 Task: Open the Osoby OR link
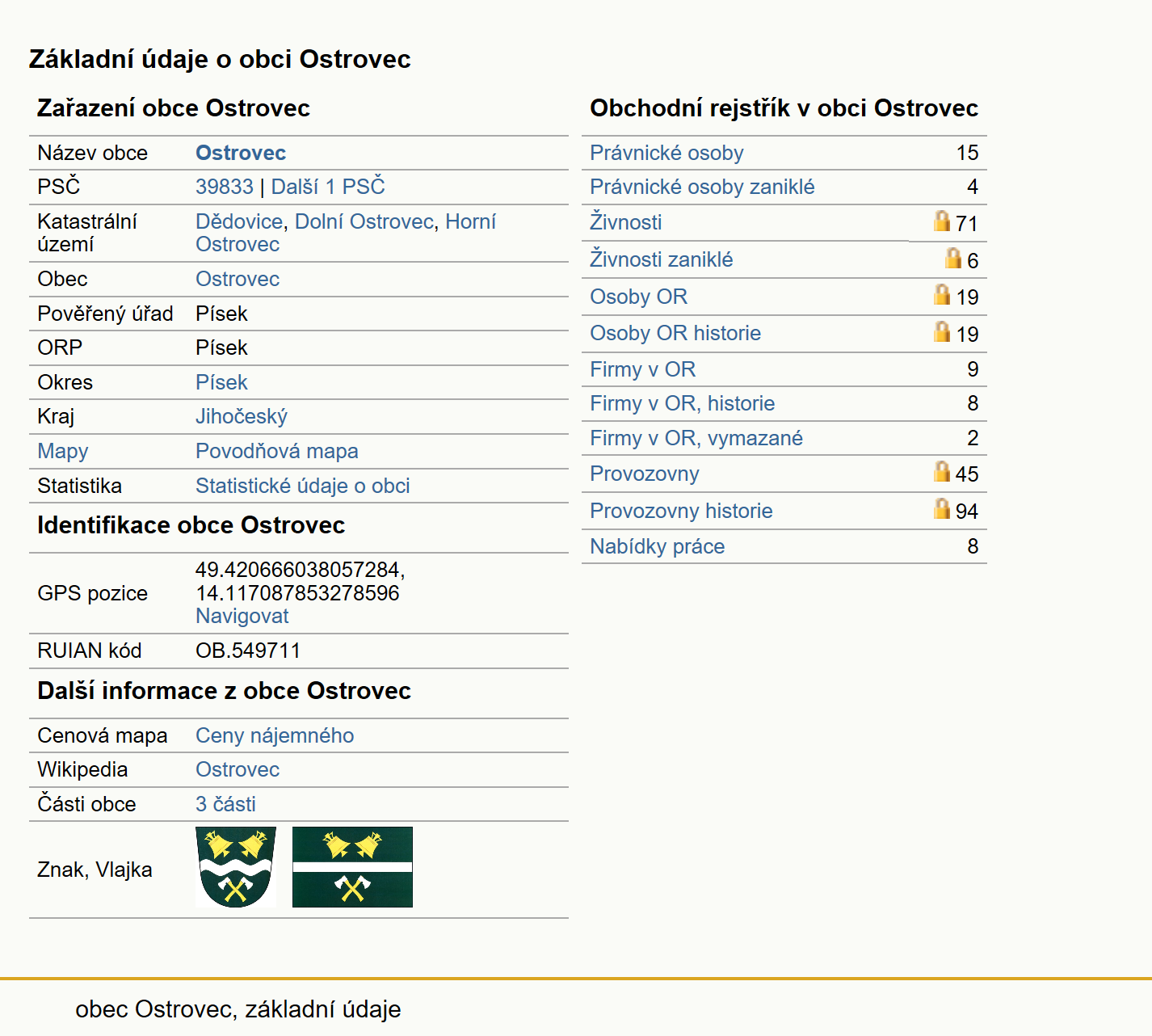(x=639, y=297)
